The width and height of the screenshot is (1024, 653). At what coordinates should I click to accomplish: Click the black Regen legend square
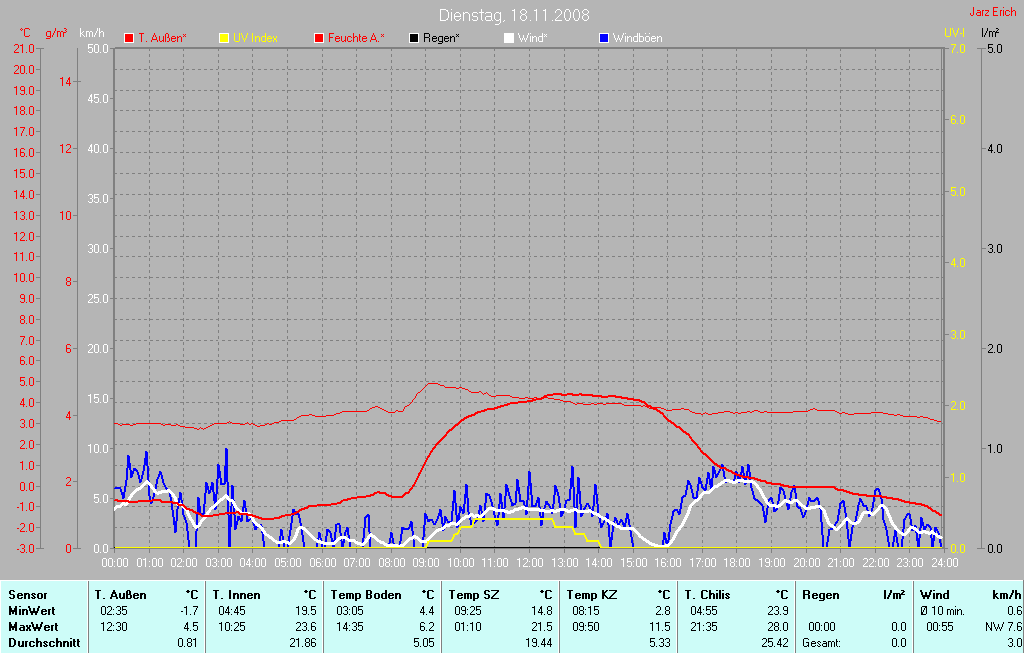tap(414, 38)
